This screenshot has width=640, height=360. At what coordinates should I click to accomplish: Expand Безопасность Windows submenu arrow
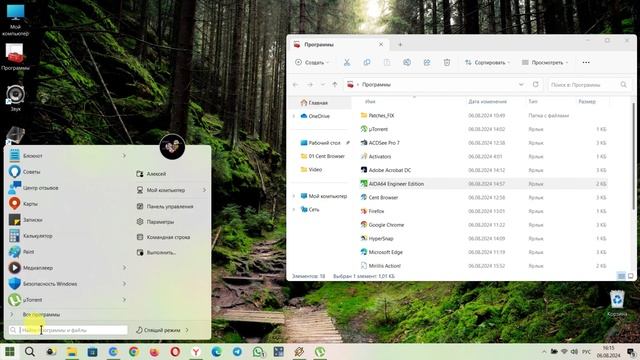pyautogui.click(x=124, y=284)
